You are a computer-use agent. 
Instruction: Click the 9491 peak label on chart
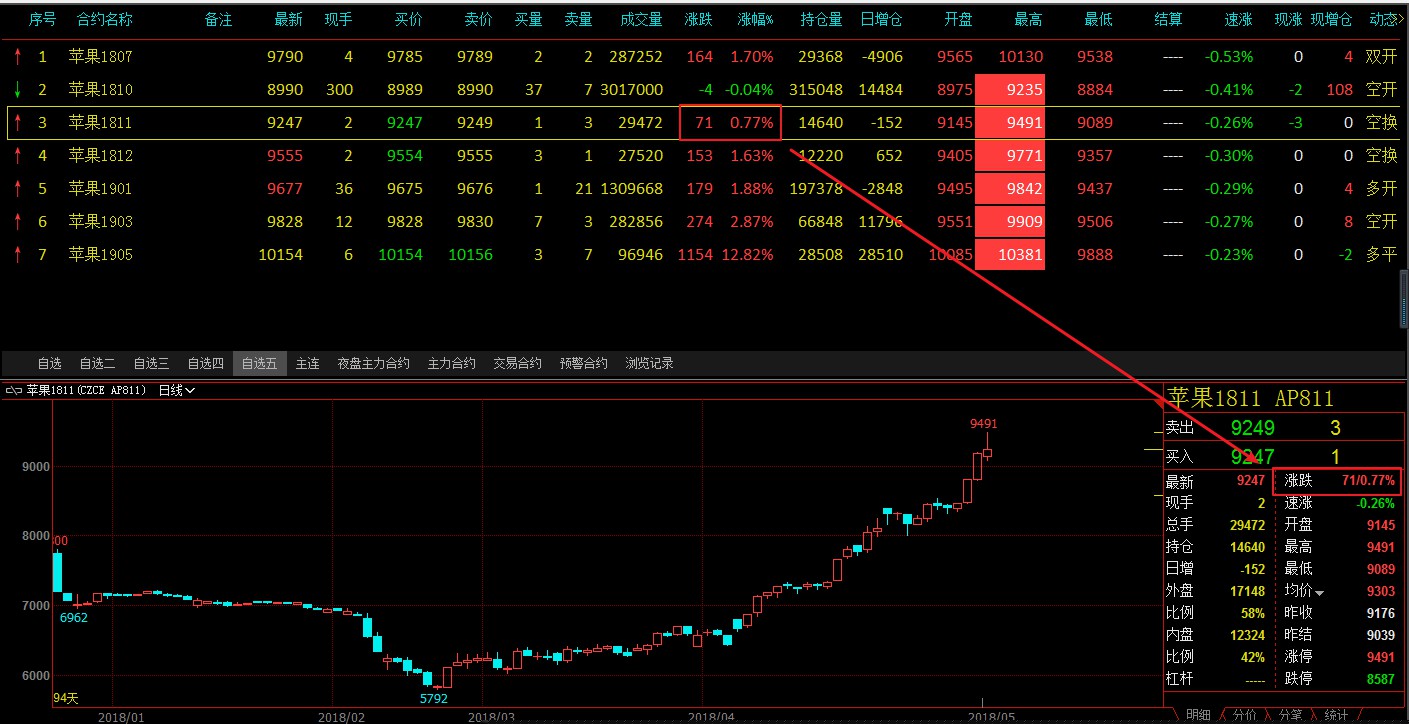click(x=983, y=424)
